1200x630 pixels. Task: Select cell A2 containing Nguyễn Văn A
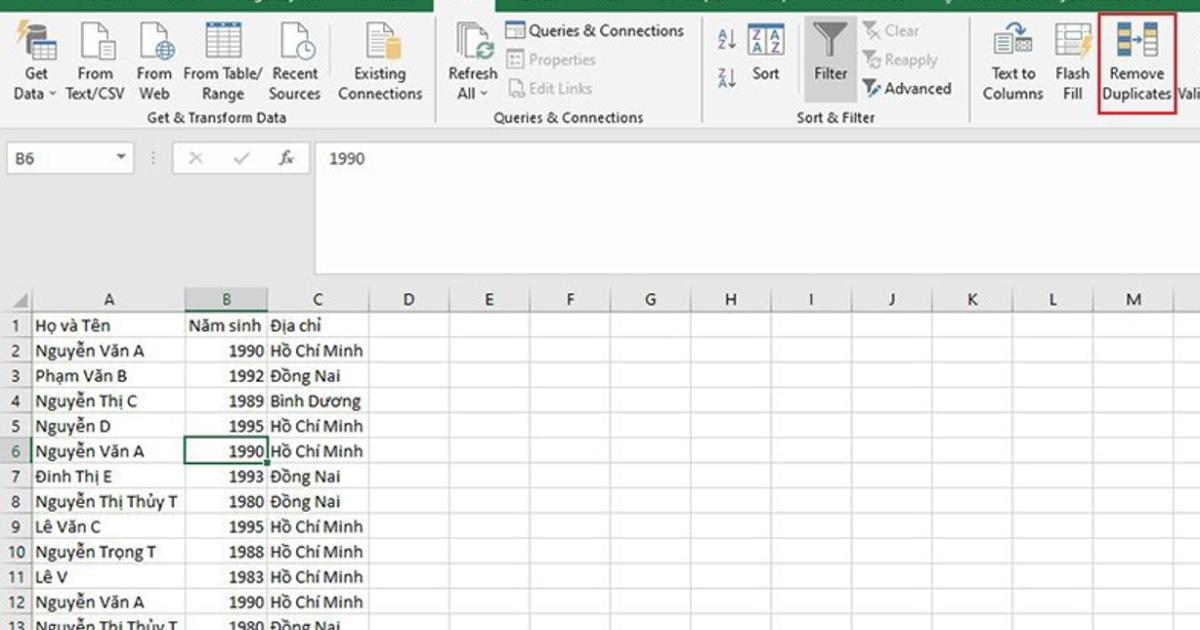click(x=109, y=350)
